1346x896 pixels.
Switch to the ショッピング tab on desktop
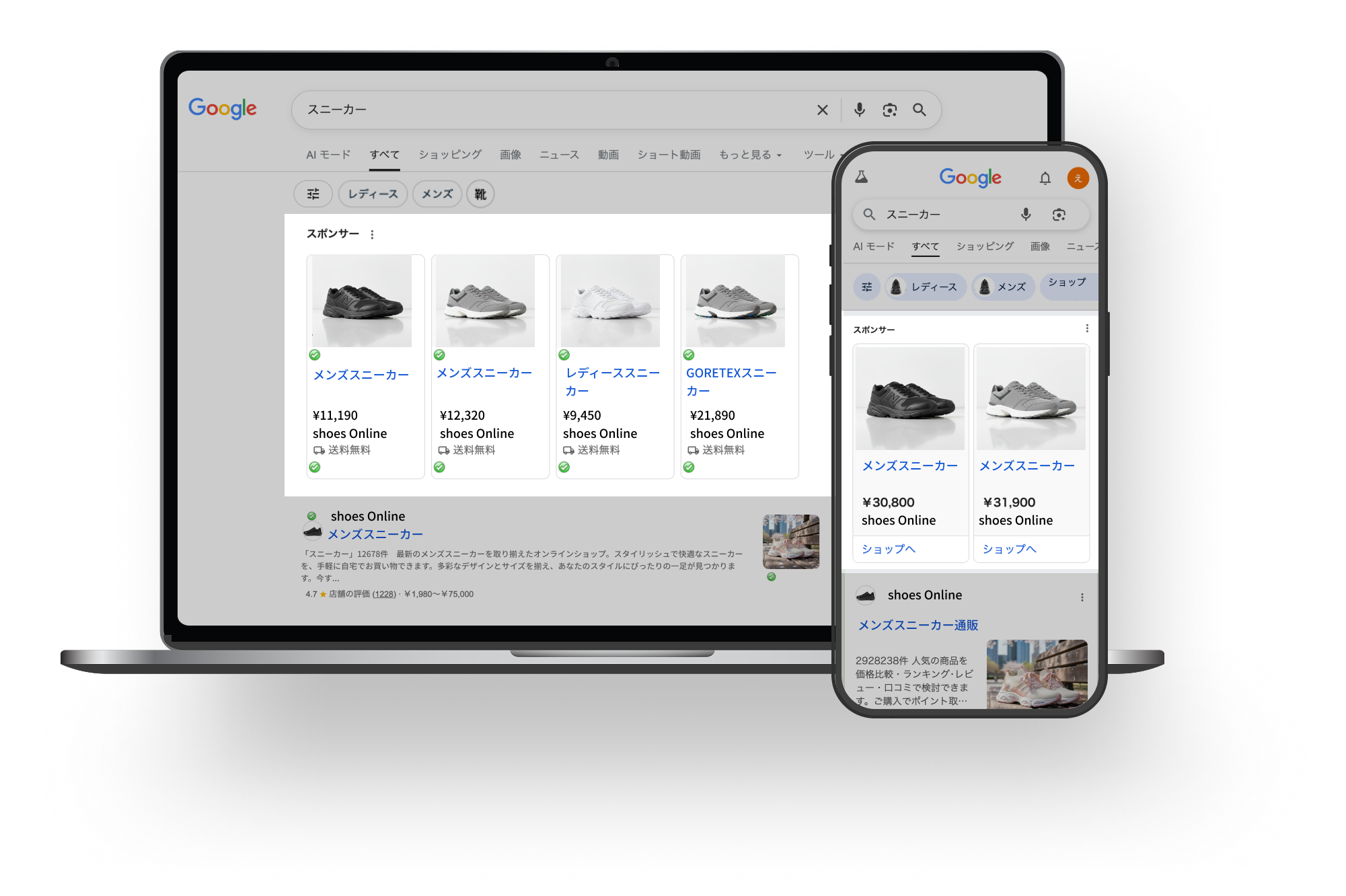tap(449, 154)
